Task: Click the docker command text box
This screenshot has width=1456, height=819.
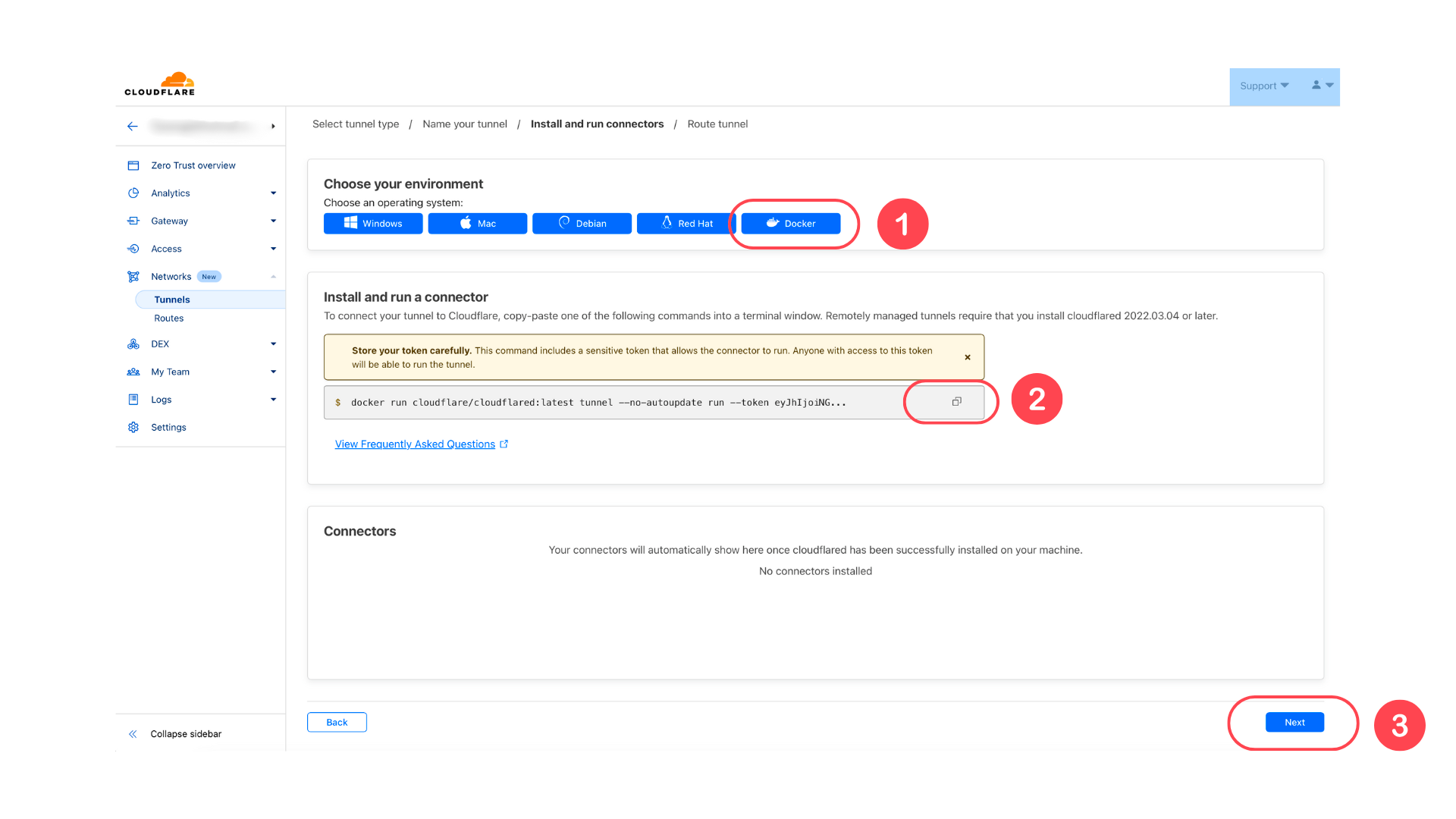Action: pyautogui.click(x=654, y=403)
